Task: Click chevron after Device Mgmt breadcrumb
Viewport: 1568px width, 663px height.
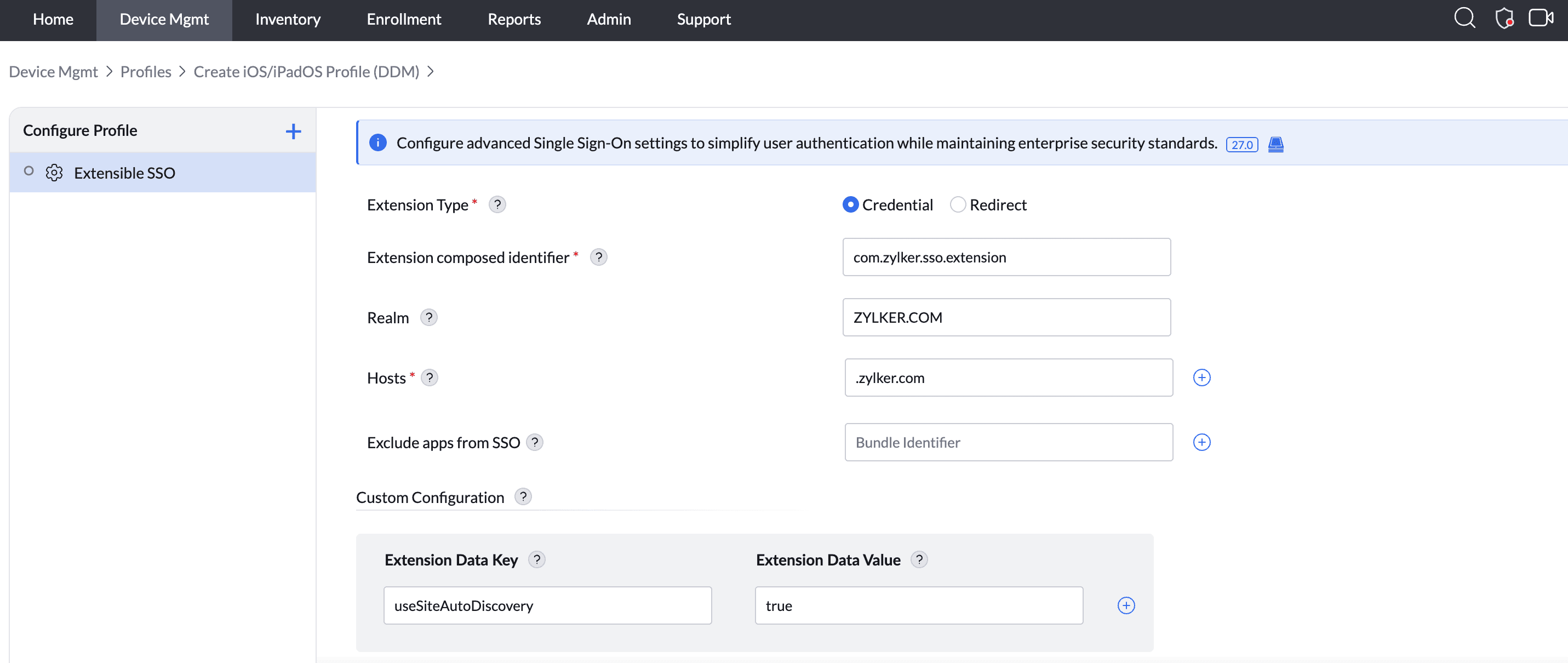Action: (110, 71)
